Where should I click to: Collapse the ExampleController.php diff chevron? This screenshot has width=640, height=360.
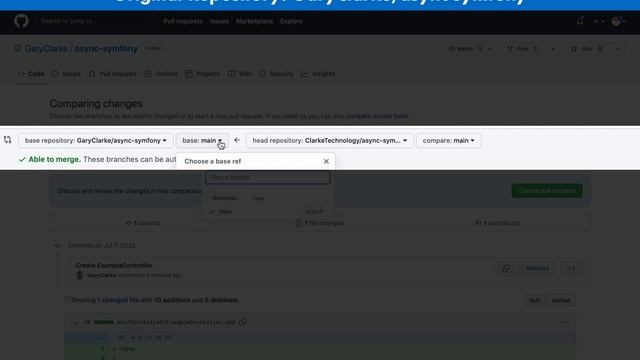click(76, 322)
